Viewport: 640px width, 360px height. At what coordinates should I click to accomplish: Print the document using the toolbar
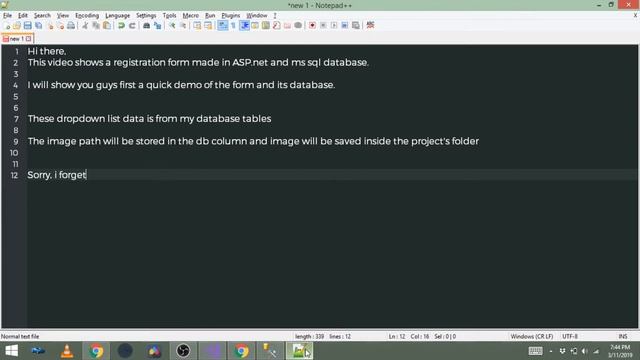click(71, 25)
